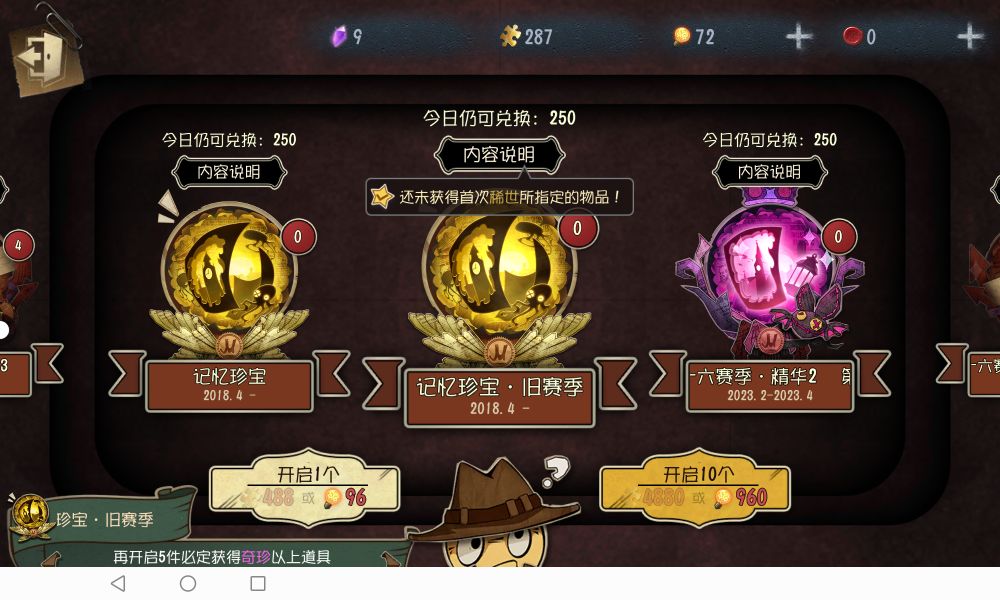
Task: Add more light bulb currency with plus
Action: coord(798,36)
